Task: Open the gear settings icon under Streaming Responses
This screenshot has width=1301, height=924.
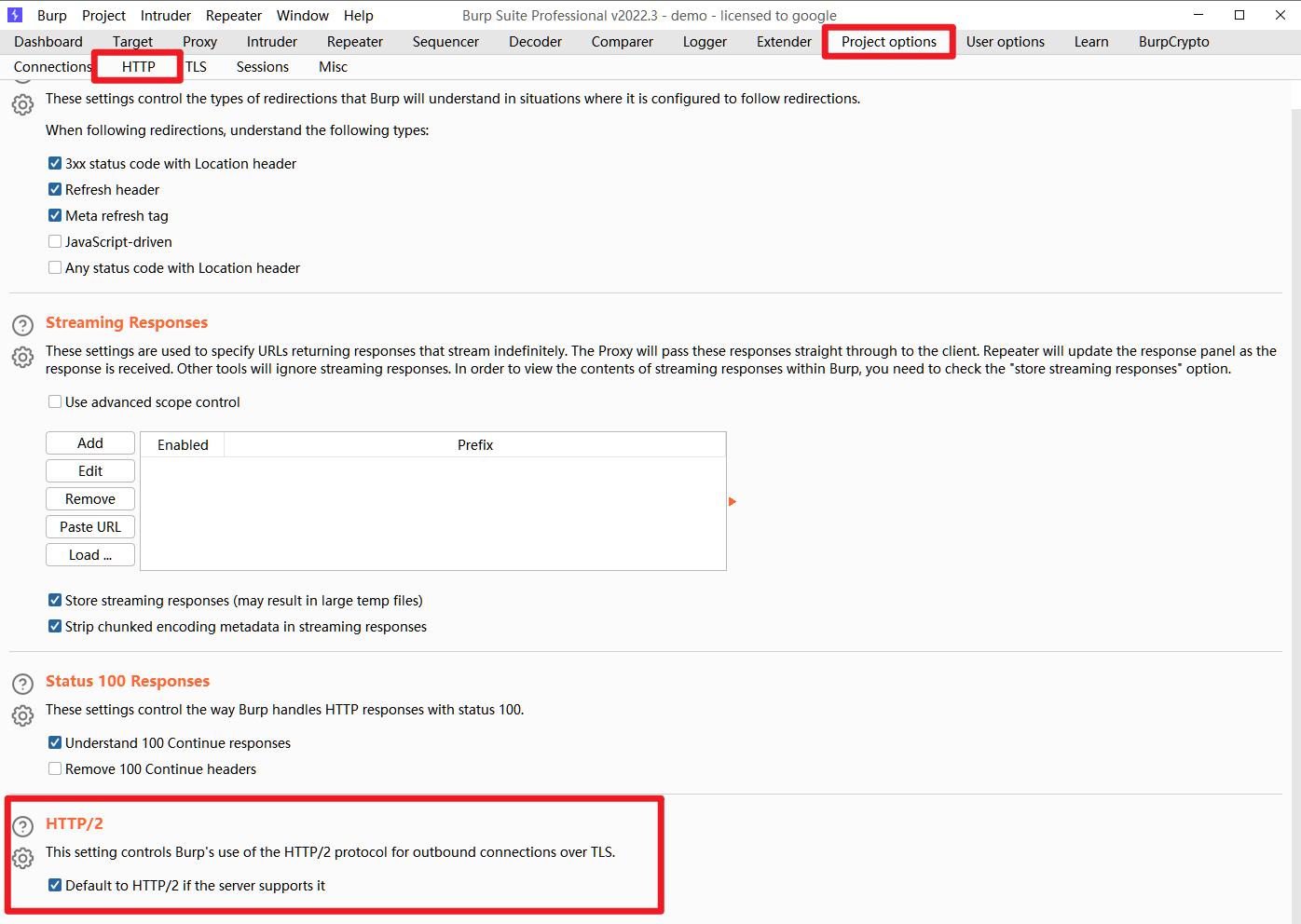Action: [x=22, y=357]
